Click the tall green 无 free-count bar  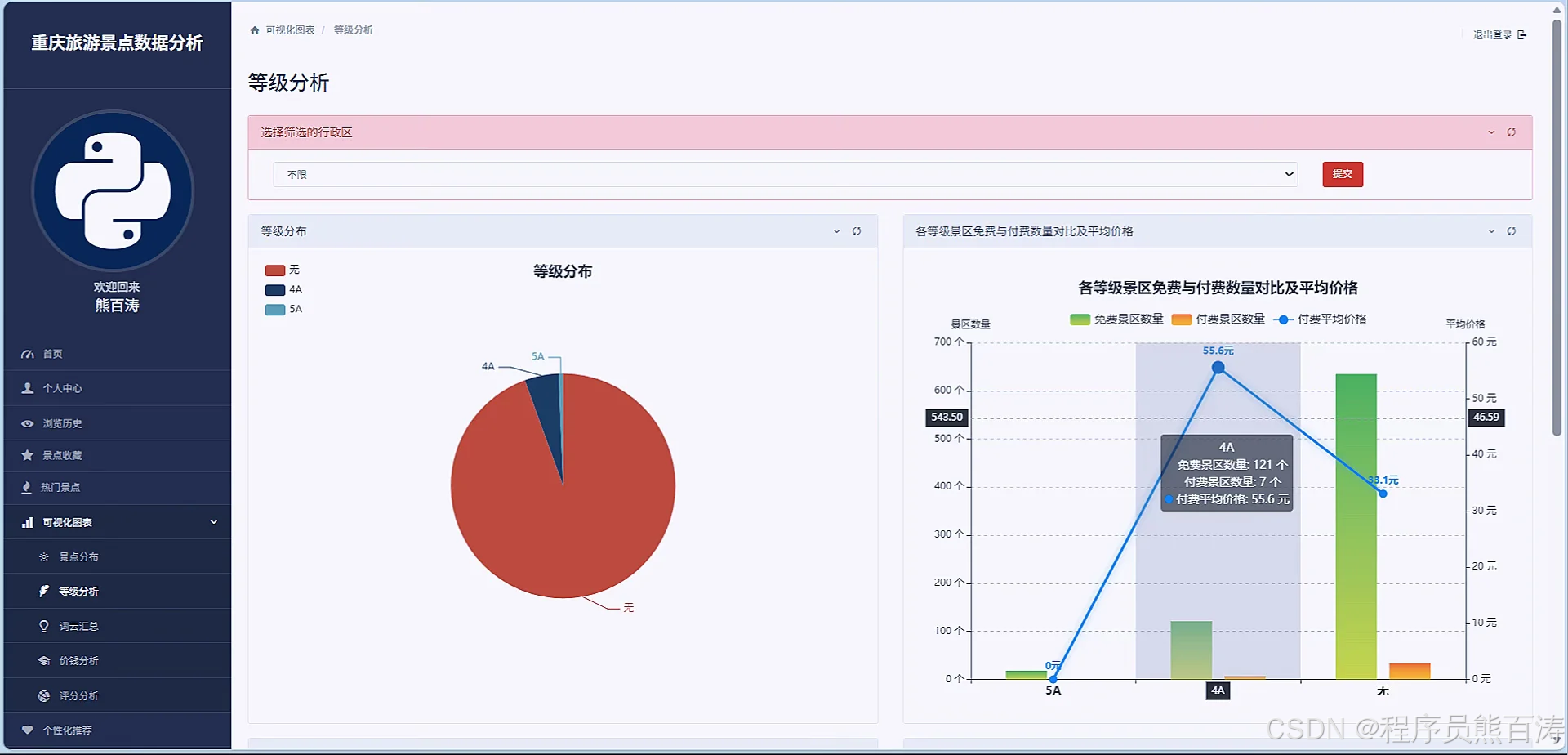pos(1356,526)
